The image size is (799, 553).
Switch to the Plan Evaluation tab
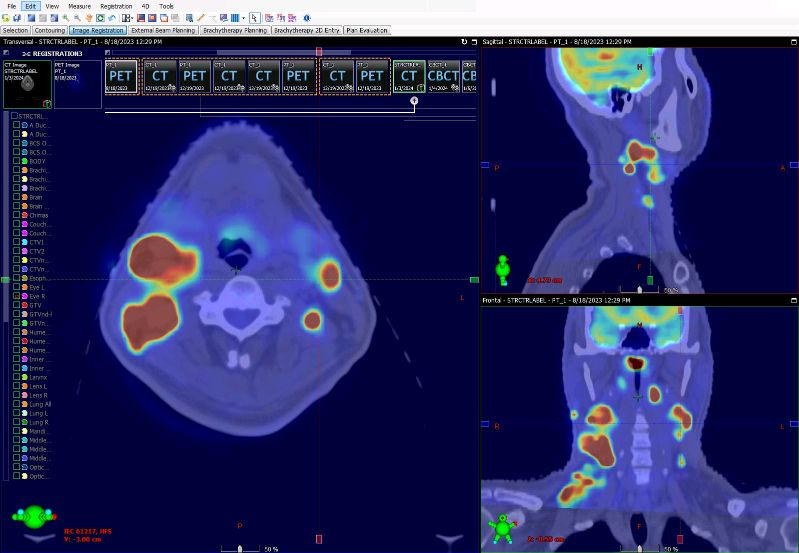[x=367, y=30]
